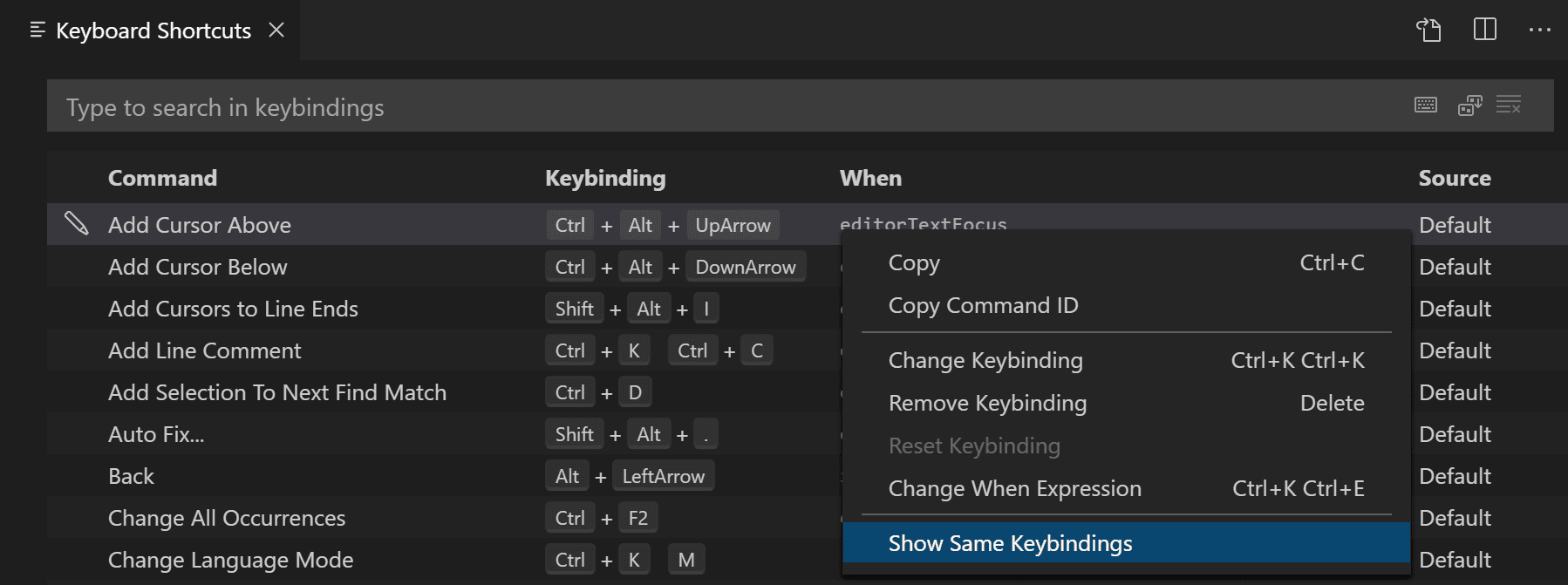Image resolution: width=1568 pixels, height=585 pixels.
Task: Click Show Same Keybindings menu item
Action: coord(1010,544)
